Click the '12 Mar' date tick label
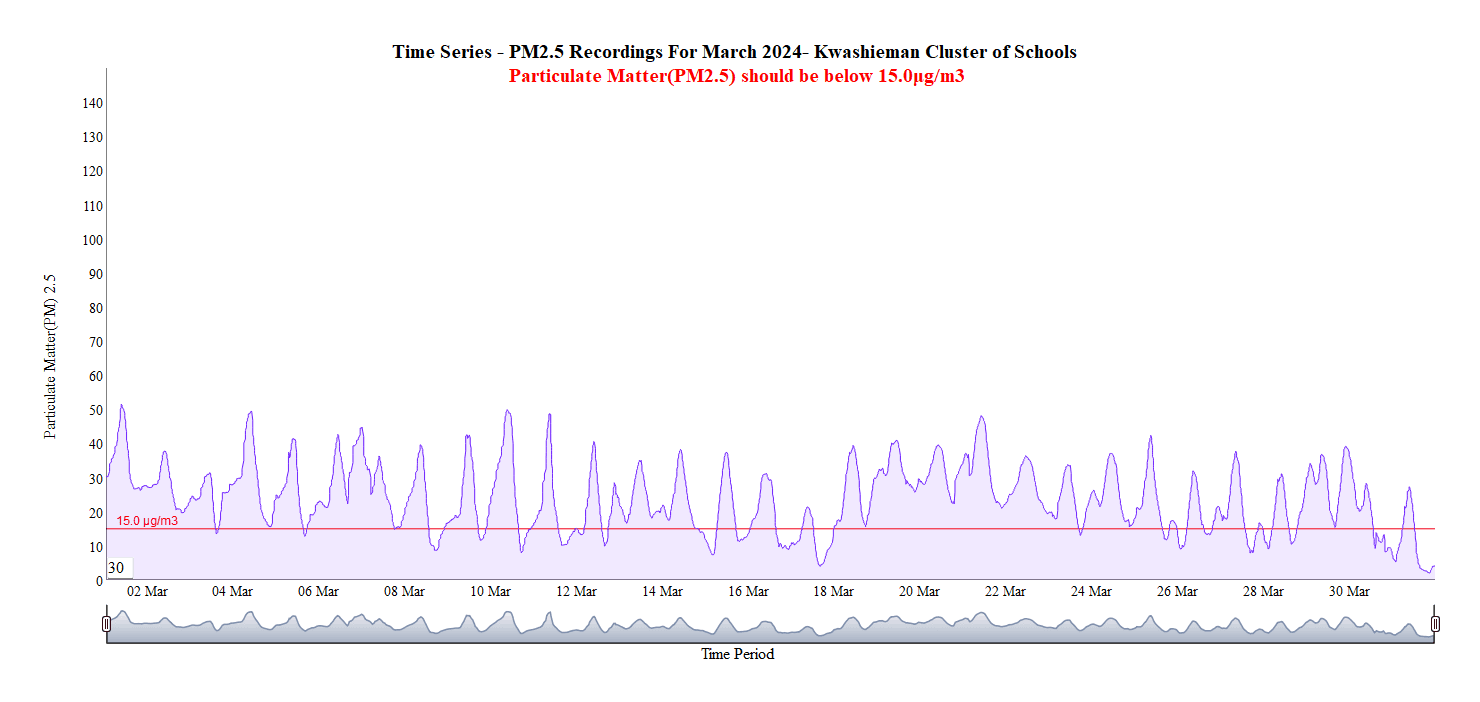The height and width of the screenshot is (702, 1480). coord(576,592)
